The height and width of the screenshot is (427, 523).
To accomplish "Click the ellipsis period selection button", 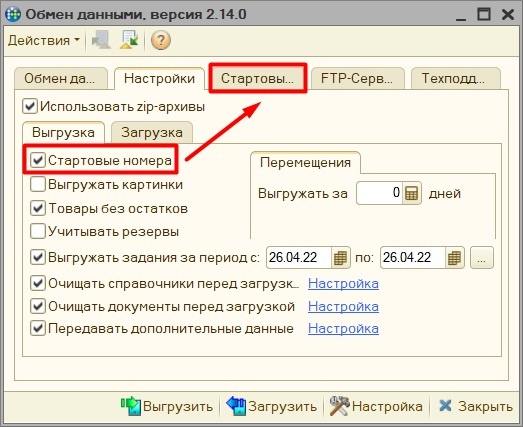I will coord(482,258).
